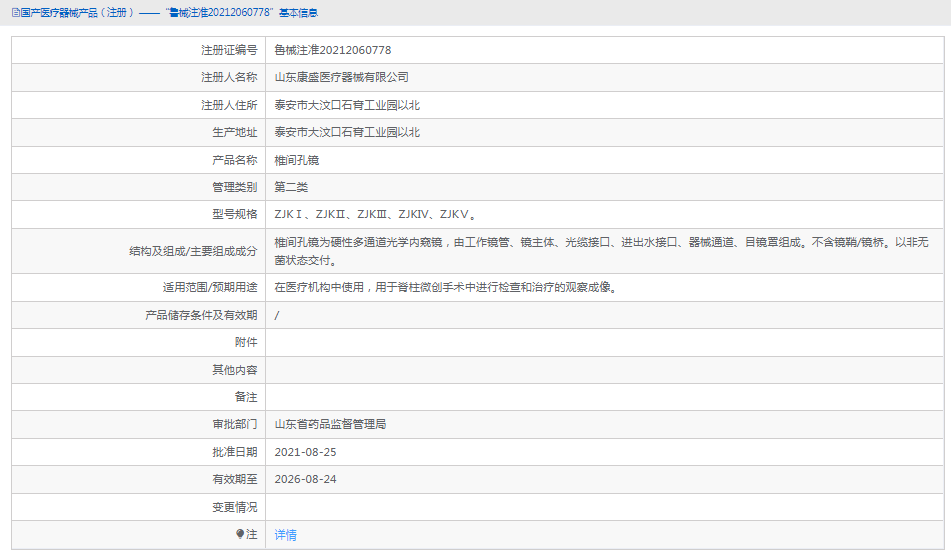Screen dimensions: 951x555
Task: Click the 适用范围/预期用途 label
Action: [x=210, y=288]
